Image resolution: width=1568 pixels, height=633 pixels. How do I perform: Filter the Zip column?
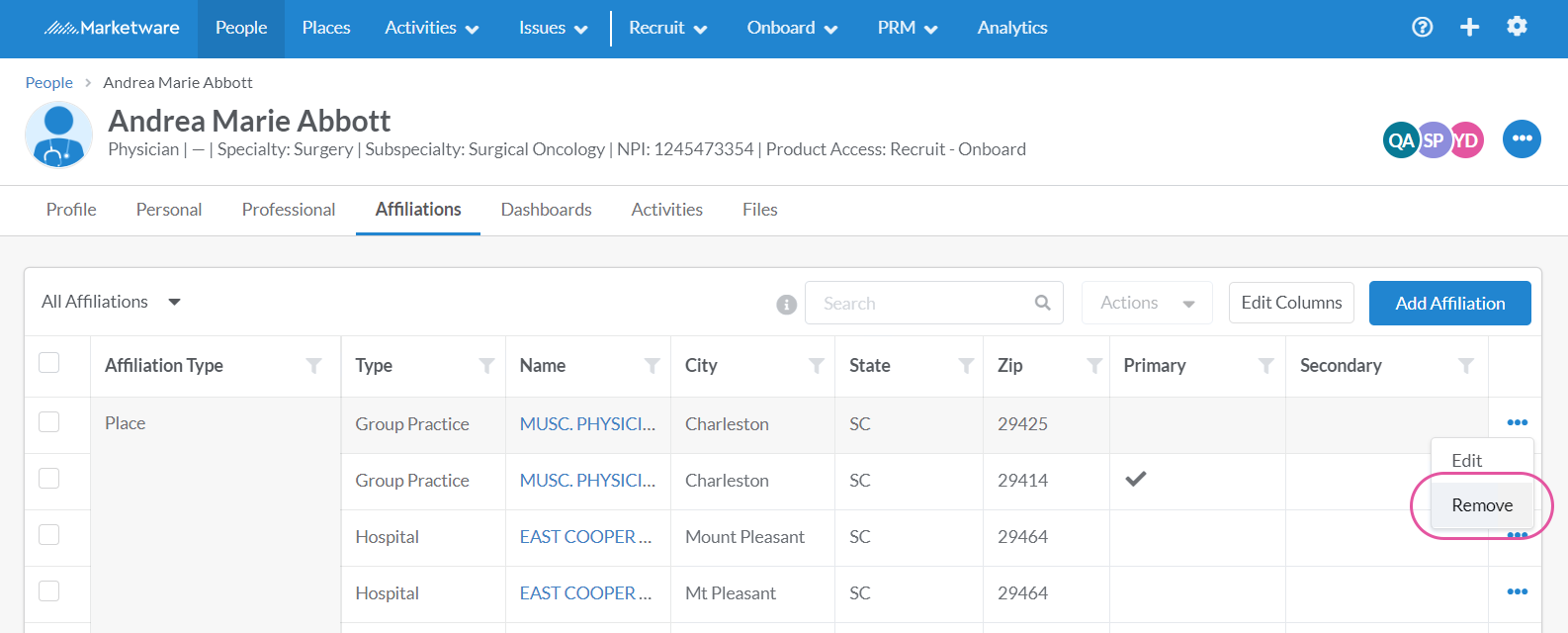pyautogui.click(x=1094, y=366)
